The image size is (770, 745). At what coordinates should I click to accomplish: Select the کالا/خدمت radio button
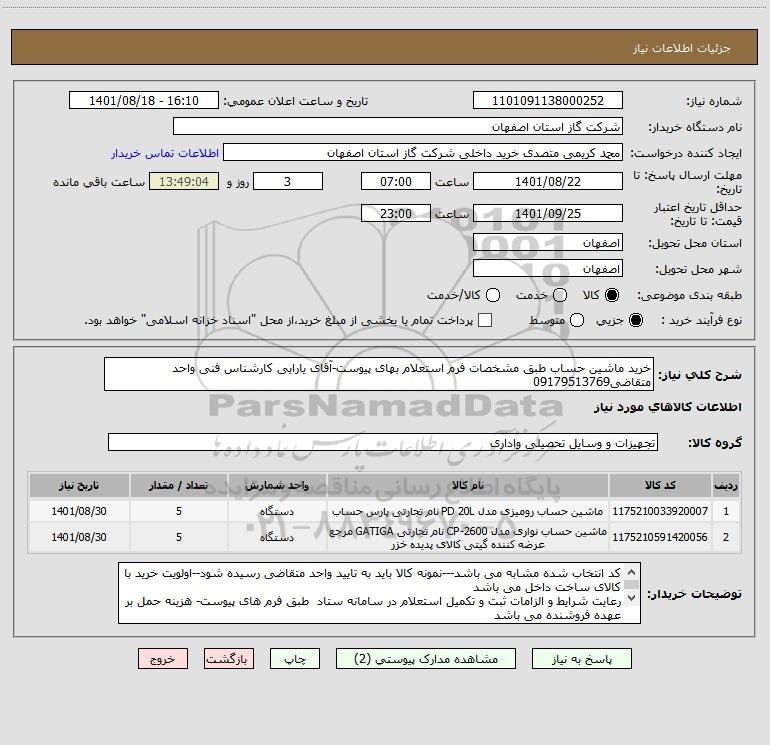point(493,295)
